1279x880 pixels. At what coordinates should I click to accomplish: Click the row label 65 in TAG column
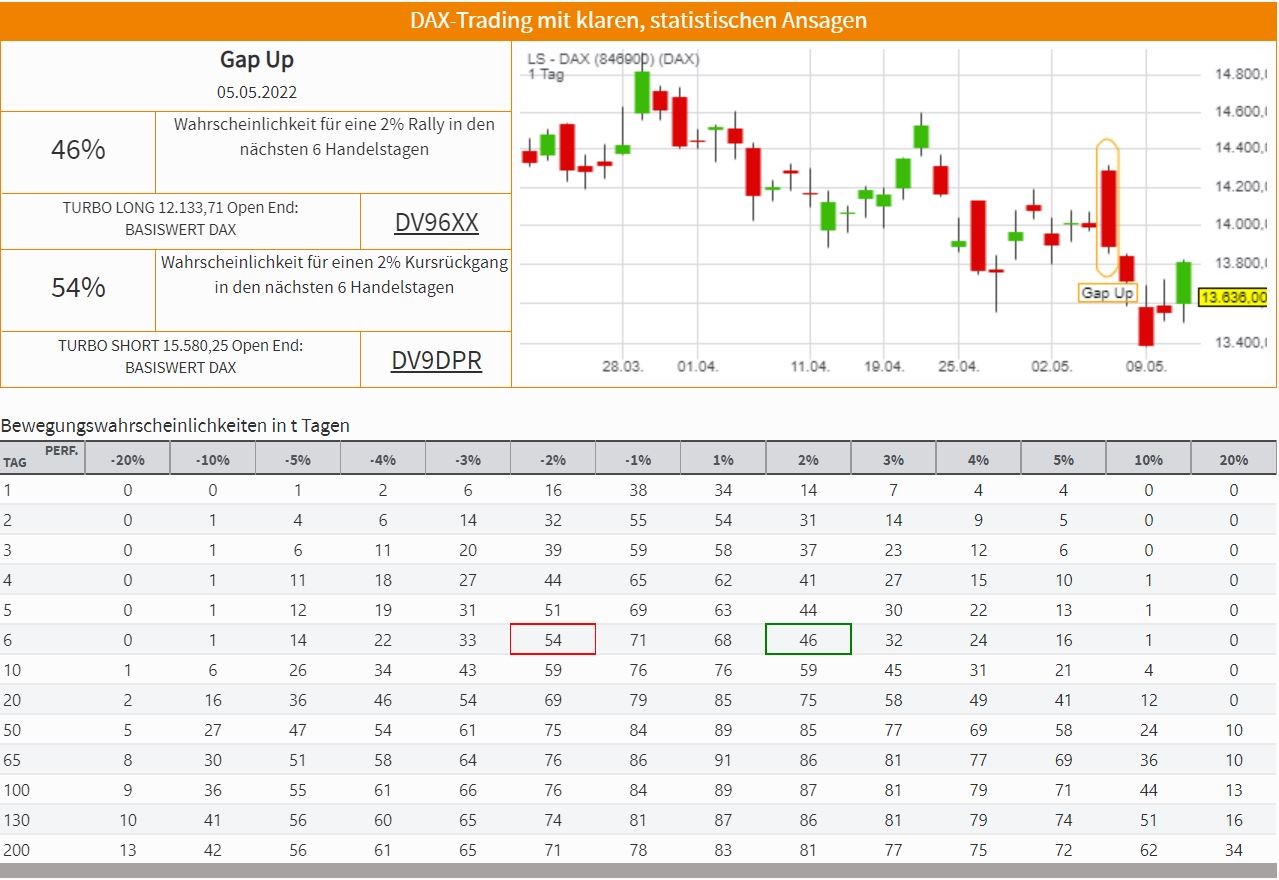point(12,760)
